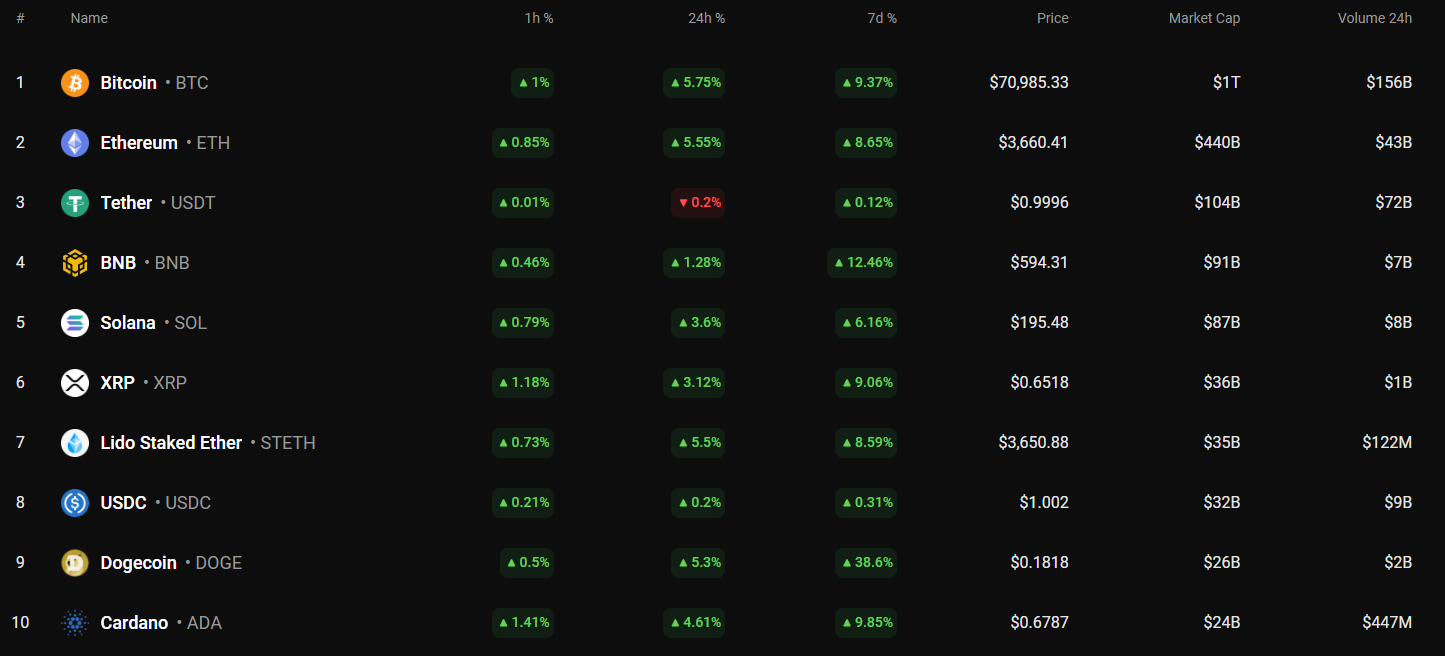Click the Ethereum diamond logo icon
This screenshot has width=1445, height=656.
pyautogui.click(x=75, y=143)
